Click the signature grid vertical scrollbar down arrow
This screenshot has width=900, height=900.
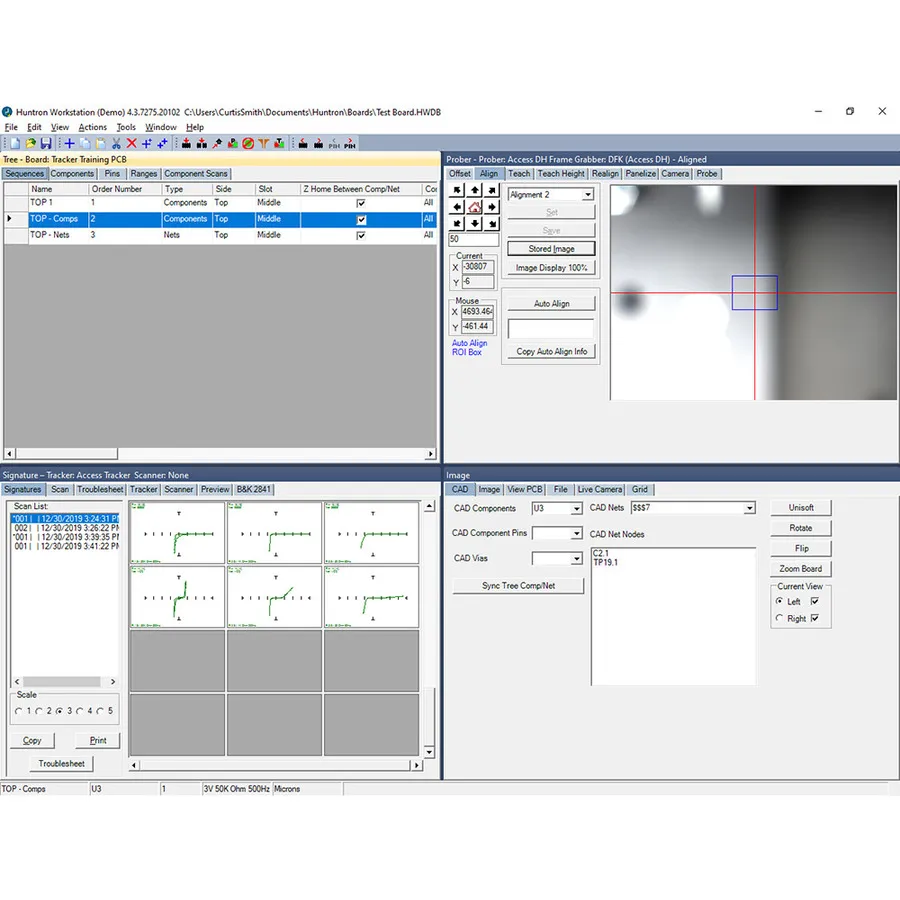tap(429, 752)
